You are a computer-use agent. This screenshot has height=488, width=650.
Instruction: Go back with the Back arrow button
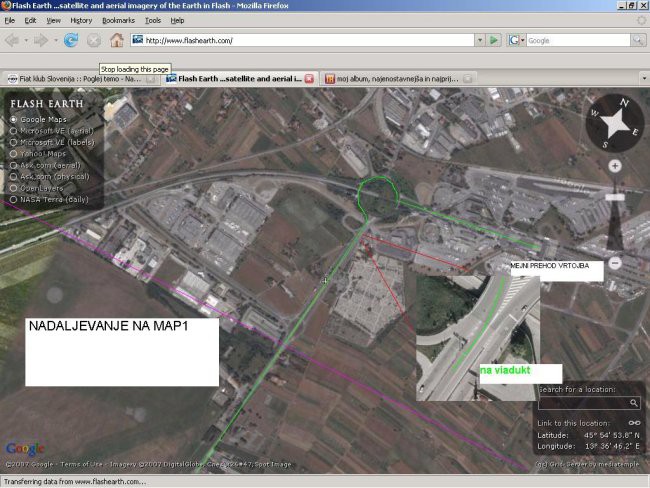click(12, 41)
